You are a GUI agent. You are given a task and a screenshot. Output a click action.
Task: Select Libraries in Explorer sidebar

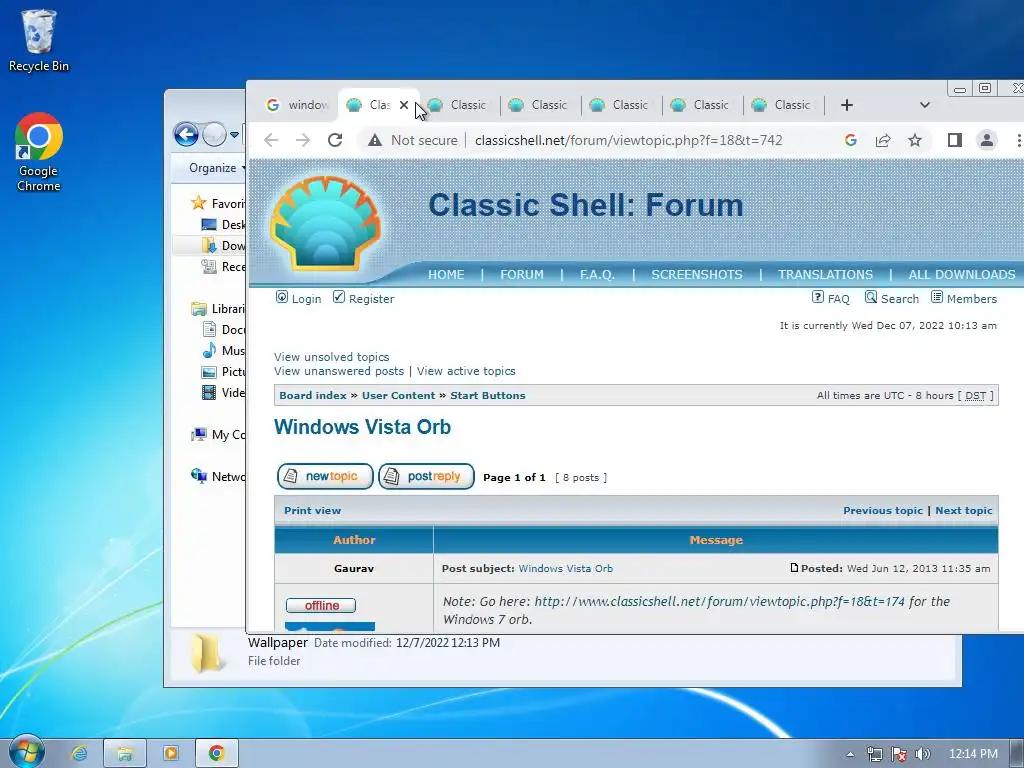[218, 309]
